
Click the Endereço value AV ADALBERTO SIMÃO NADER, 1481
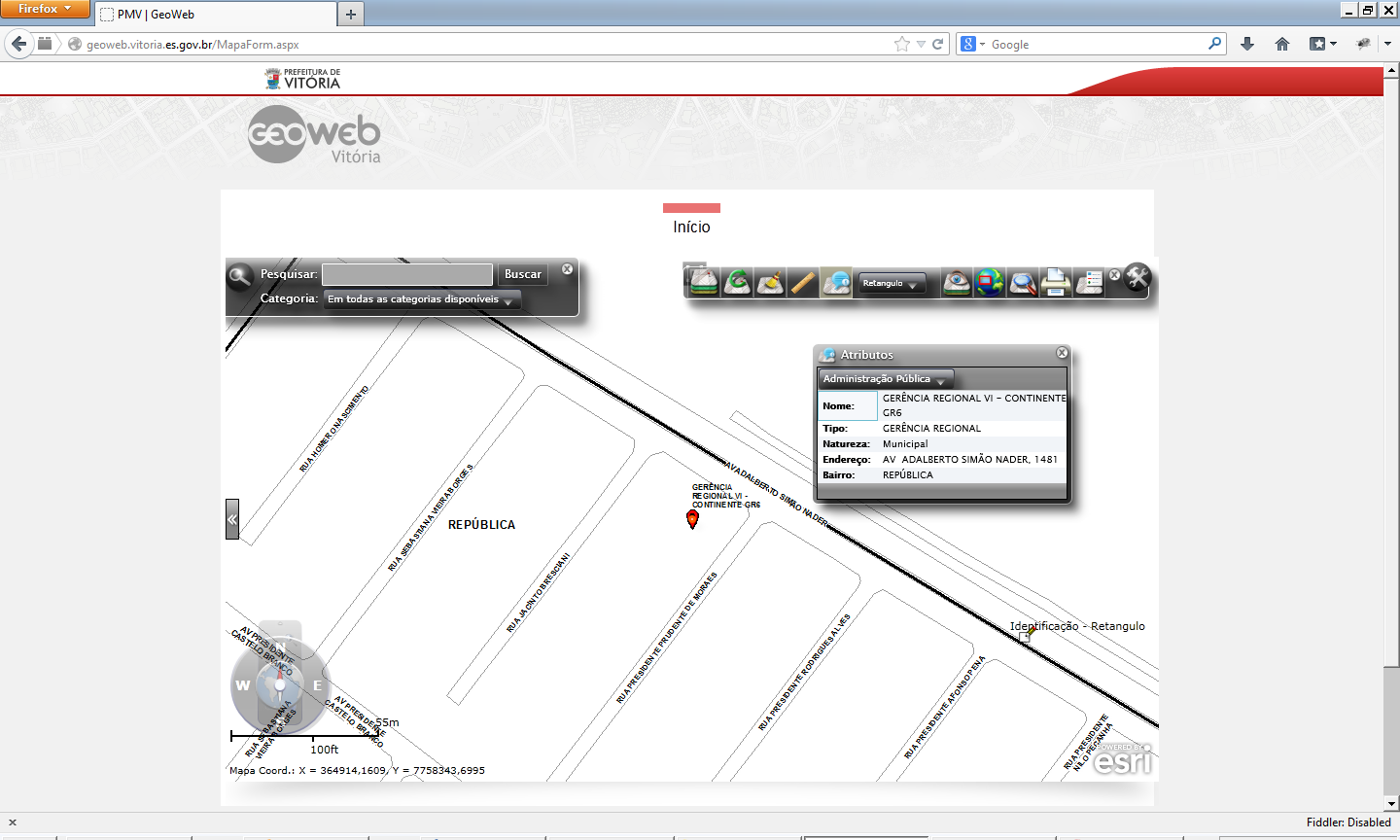(970, 460)
